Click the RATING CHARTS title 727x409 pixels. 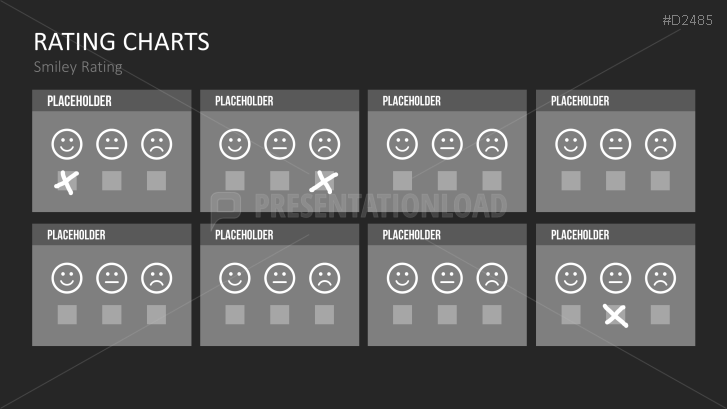121,42
